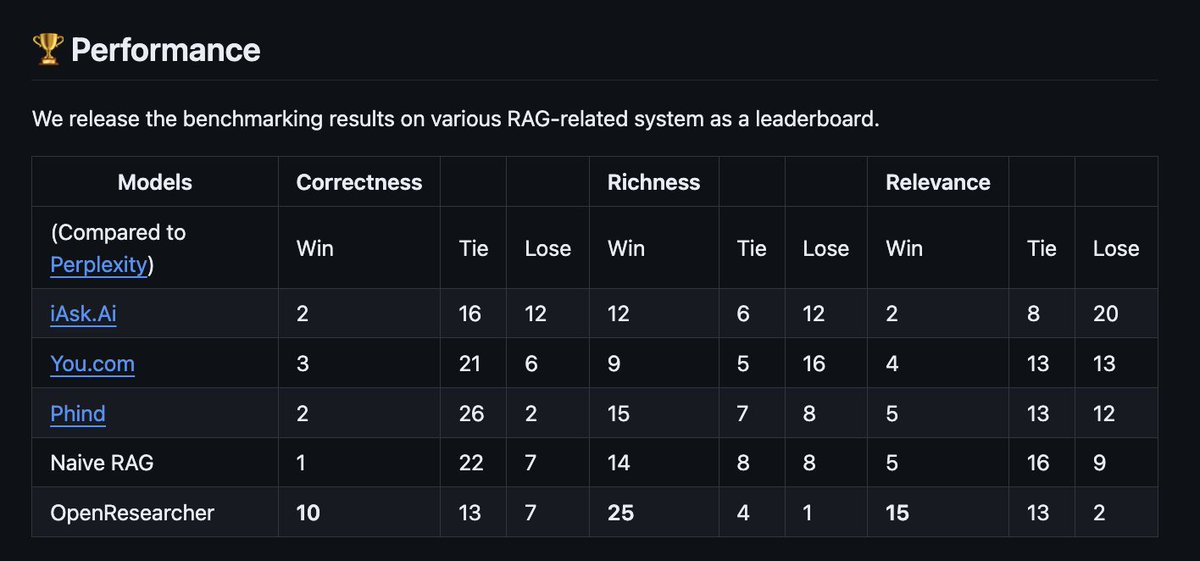Open the Perplexity link
This screenshot has width=1200, height=561.
(99, 265)
